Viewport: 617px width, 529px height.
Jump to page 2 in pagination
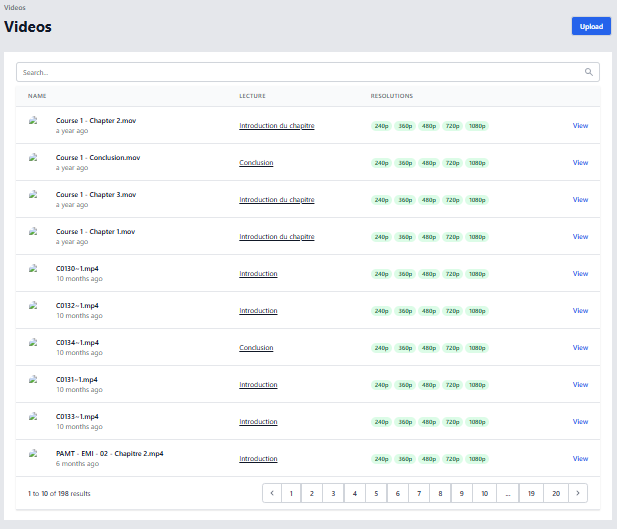tap(312, 493)
